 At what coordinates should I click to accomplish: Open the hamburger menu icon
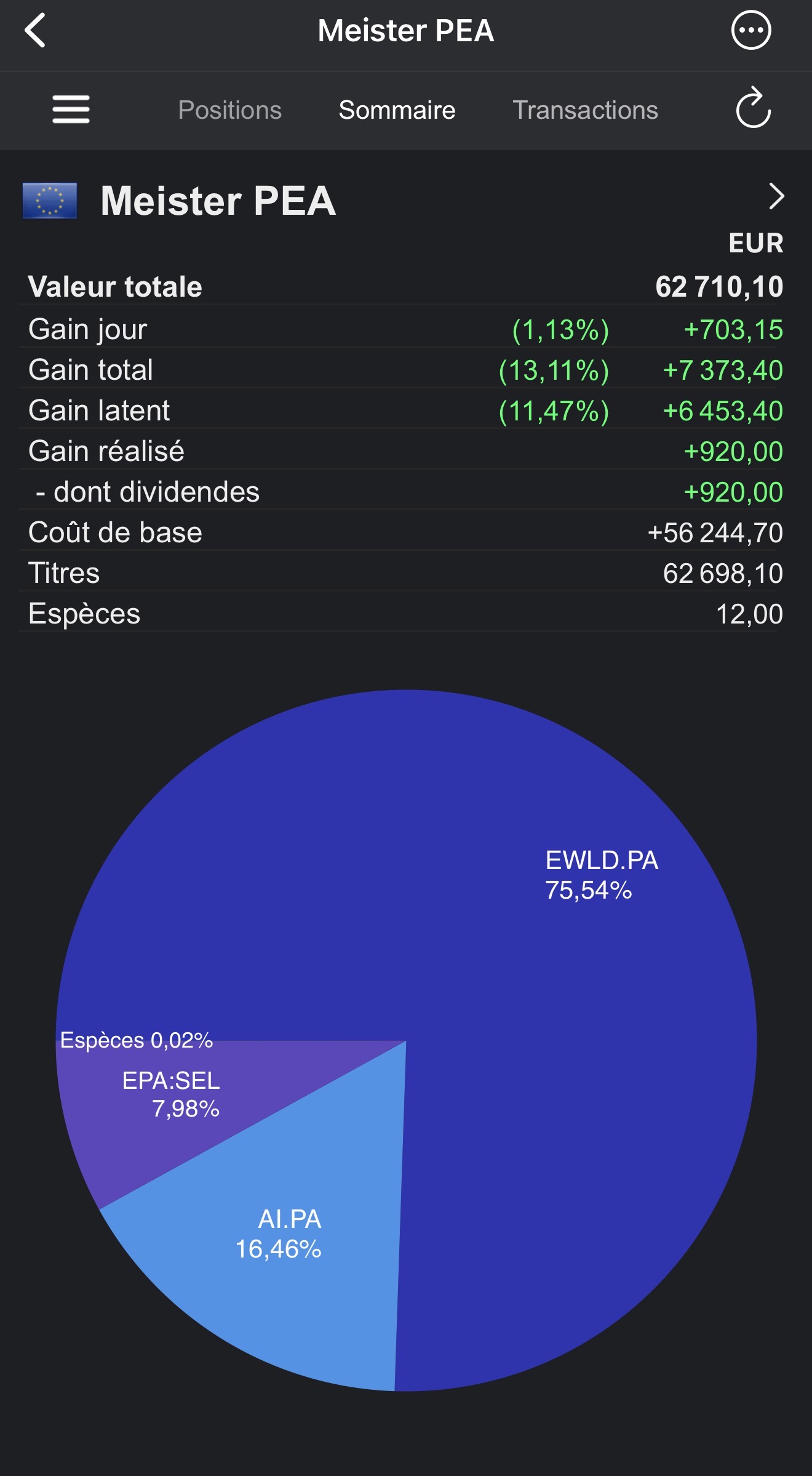pyautogui.click(x=71, y=110)
